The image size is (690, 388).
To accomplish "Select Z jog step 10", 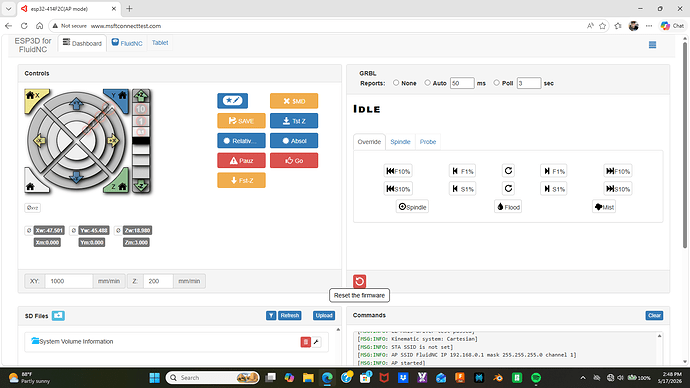I will (141, 109).
